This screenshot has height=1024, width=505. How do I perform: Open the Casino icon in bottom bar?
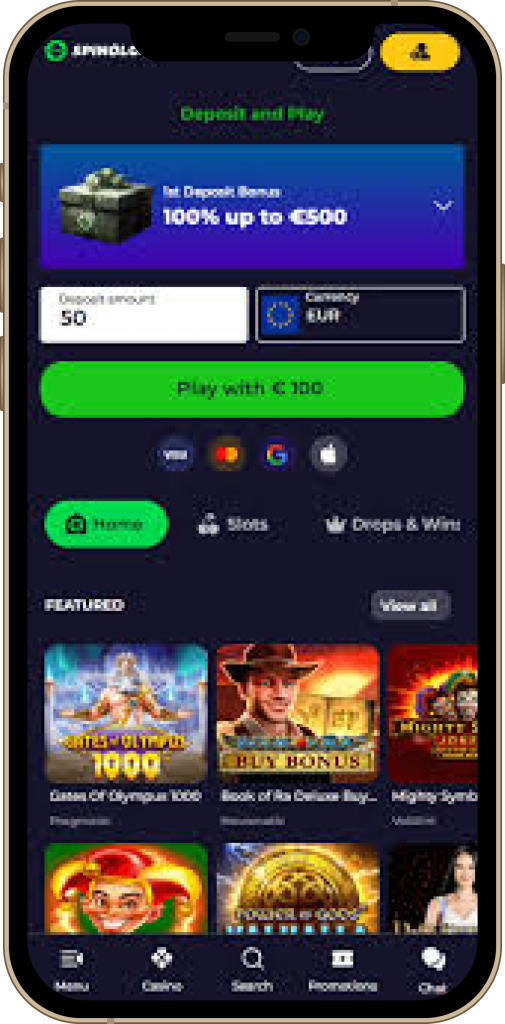tap(162, 970)
